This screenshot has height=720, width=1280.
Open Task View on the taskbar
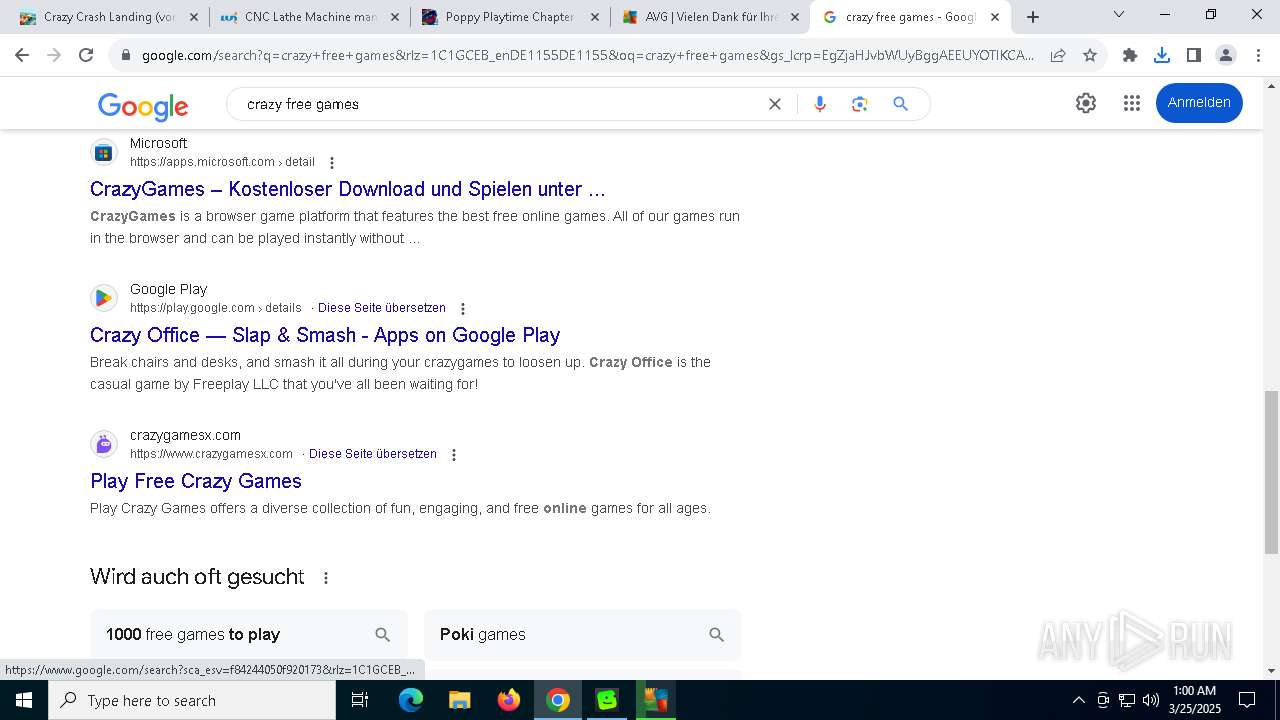[360, 700]
